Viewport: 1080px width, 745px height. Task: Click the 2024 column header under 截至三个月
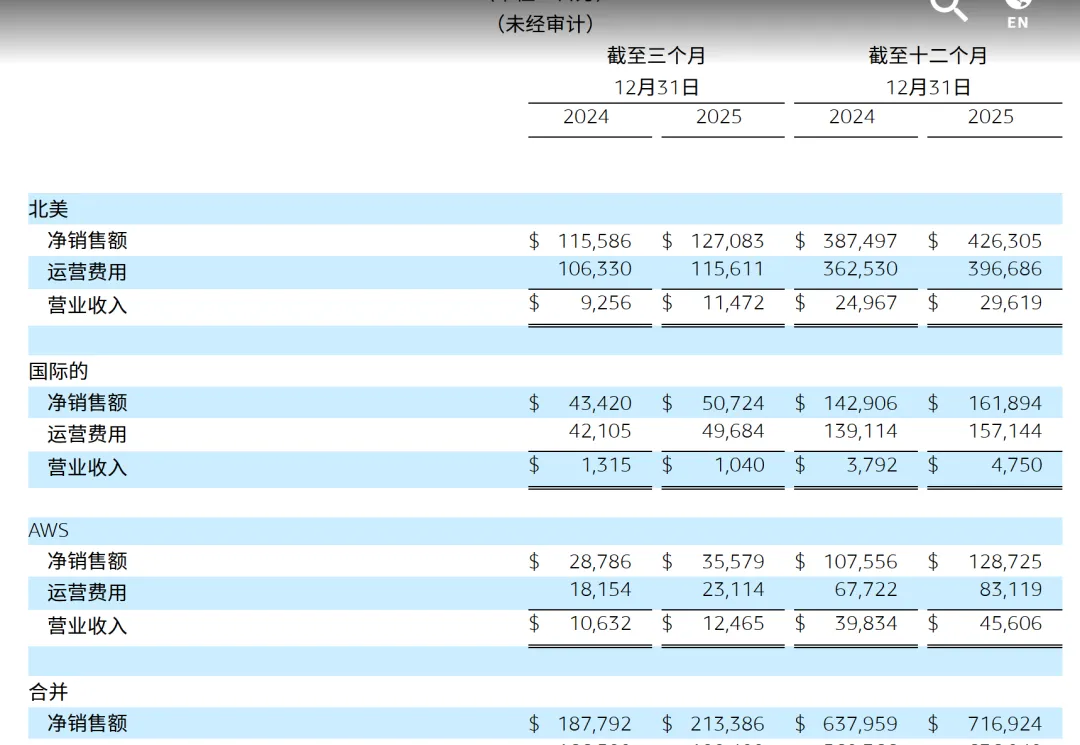589,117
